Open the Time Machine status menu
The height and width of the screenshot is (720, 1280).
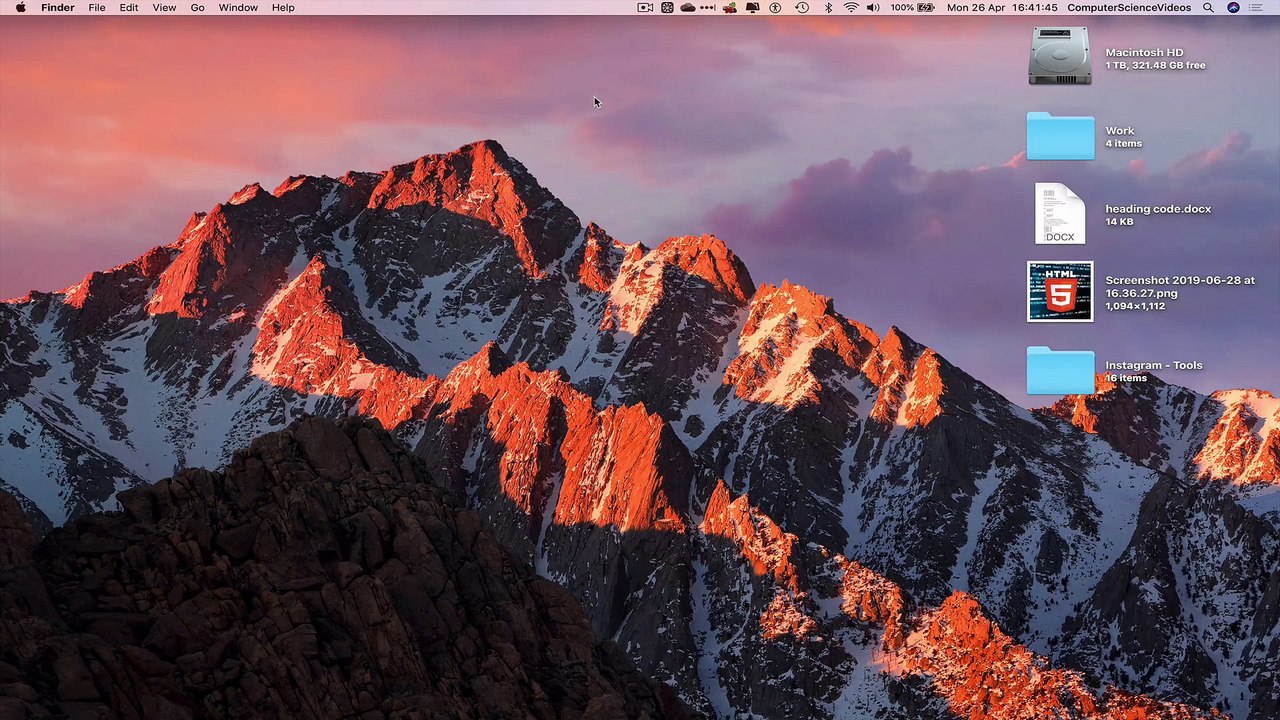click(801, 7)
